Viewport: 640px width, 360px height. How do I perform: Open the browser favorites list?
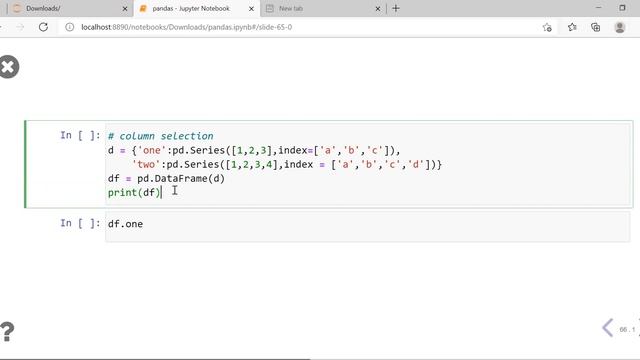tap(572, 27)
